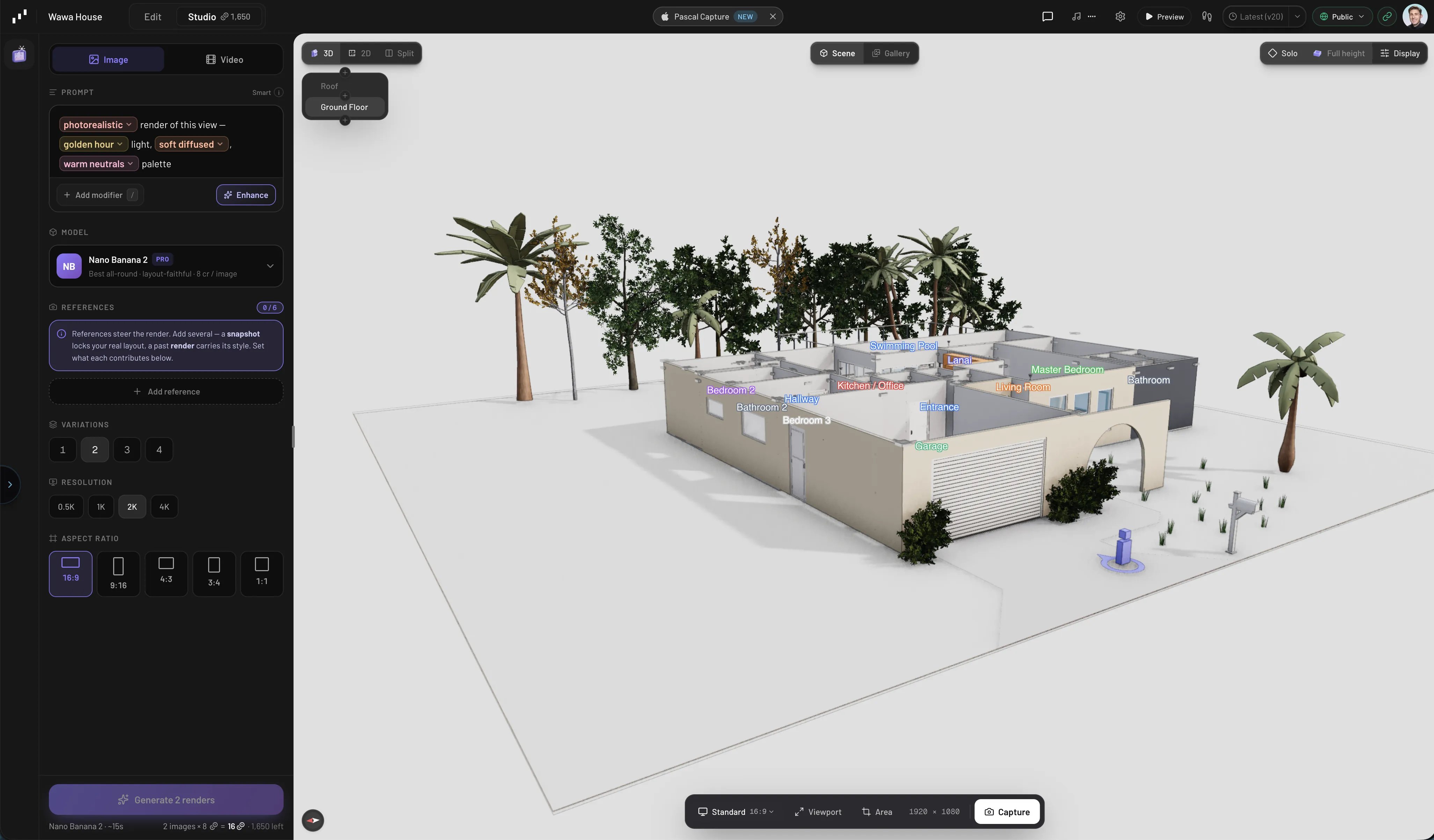
Task: Open the user profile avatar
Action: click(x=1415, y=16)
